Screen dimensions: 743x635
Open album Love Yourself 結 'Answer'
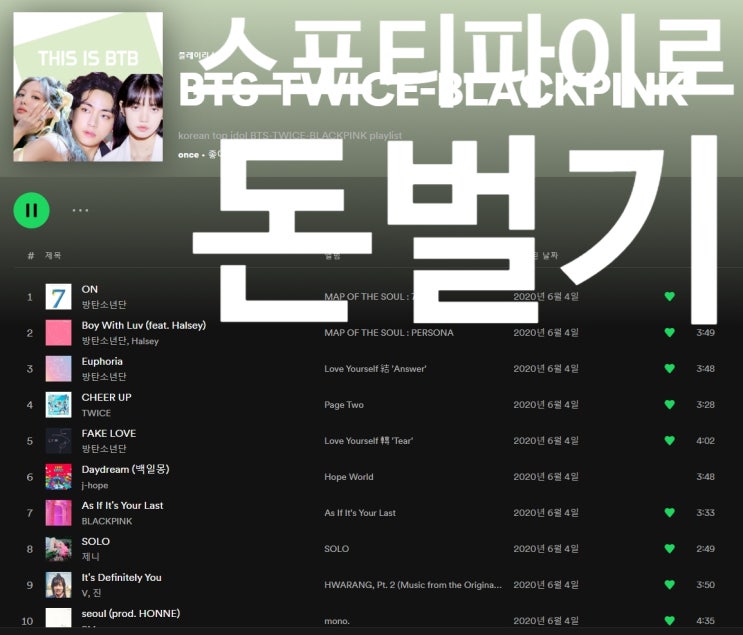[375, 369]
